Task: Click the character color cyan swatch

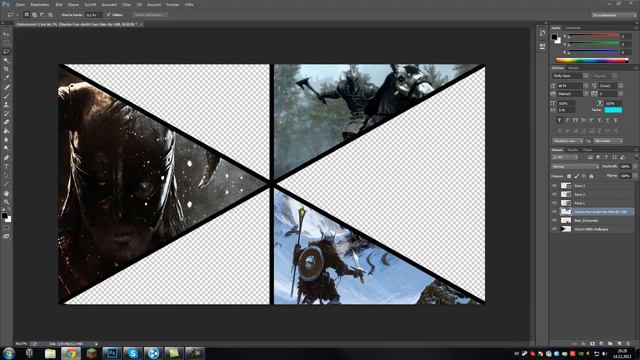Action: 613,110
